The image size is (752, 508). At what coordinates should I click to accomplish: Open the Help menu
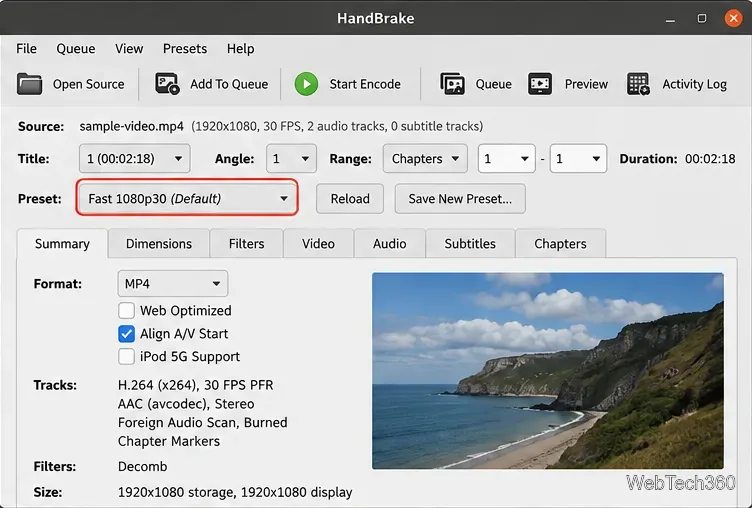[241, 48]
